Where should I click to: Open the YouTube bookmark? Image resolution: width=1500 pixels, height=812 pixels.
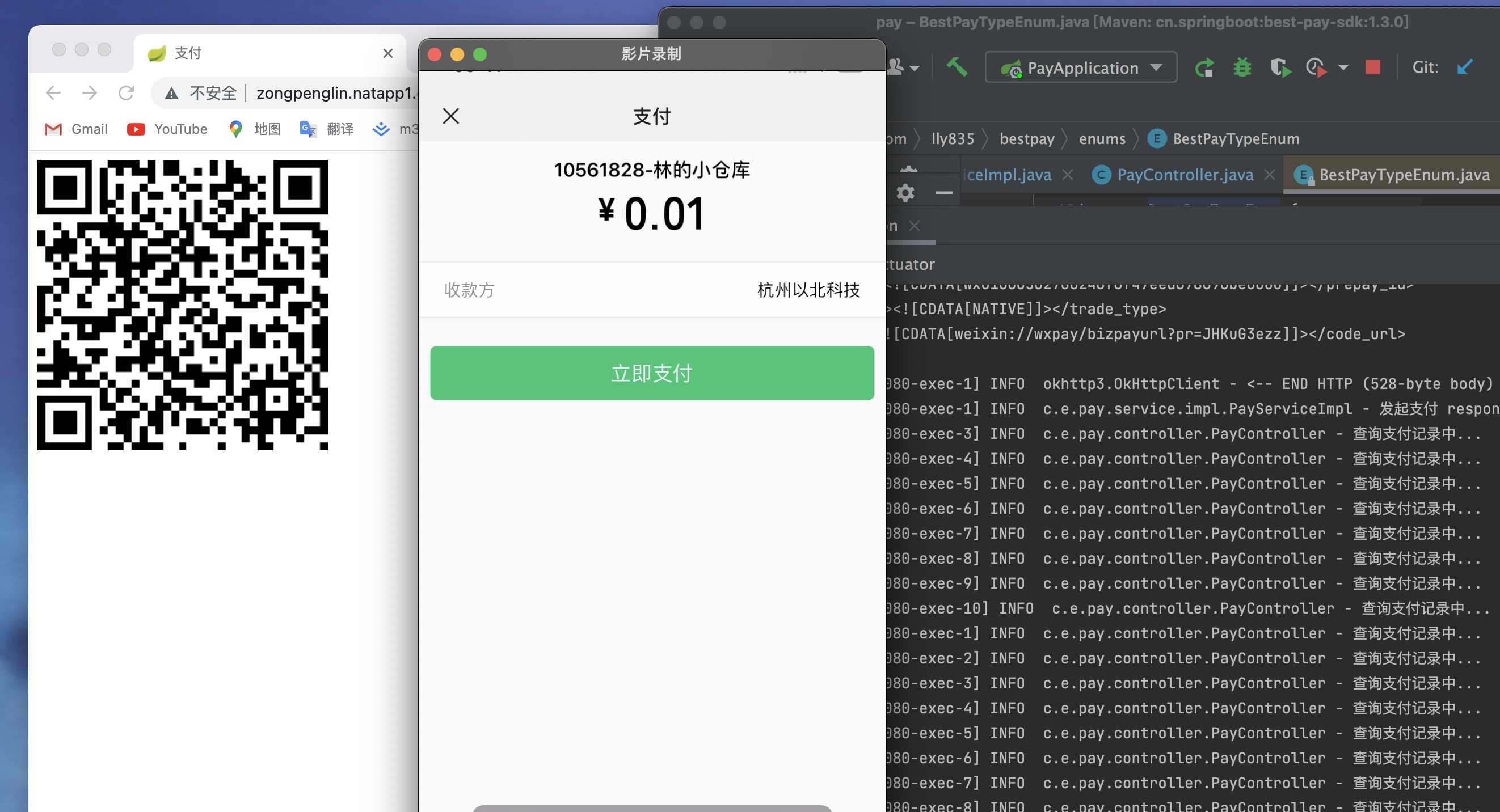point(167,129)
